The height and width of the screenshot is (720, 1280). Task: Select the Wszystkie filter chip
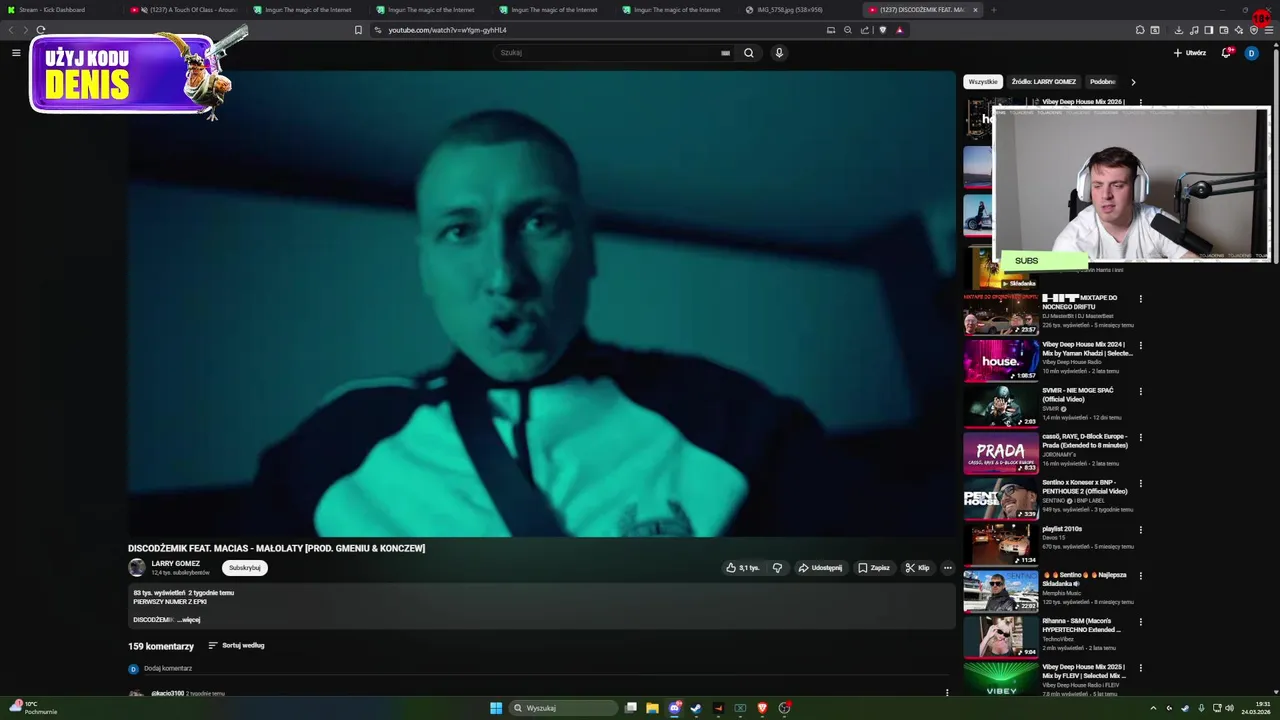click(x=983, y=82)
